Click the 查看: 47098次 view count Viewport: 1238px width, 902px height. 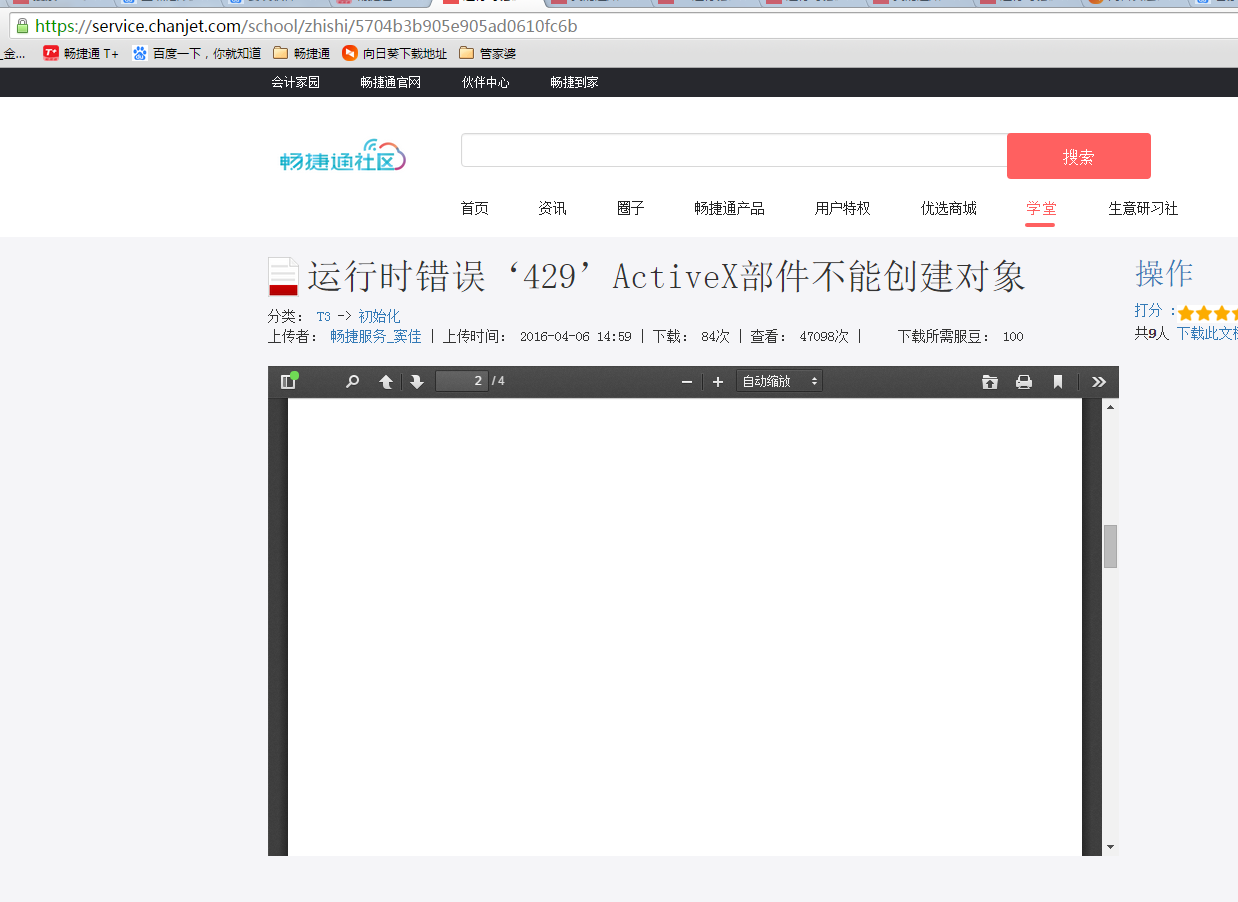point(800,337)
